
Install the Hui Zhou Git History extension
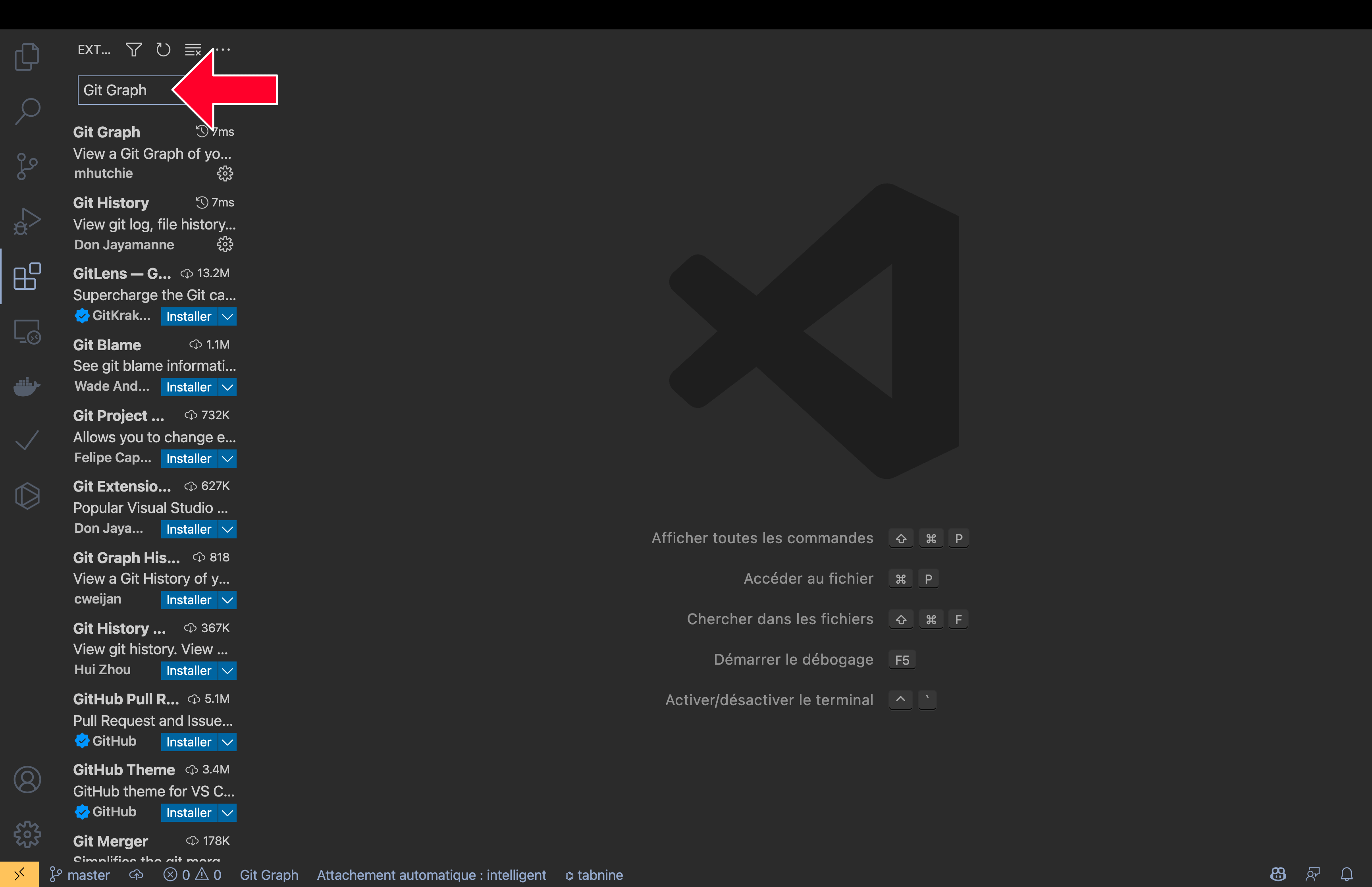[x=189, y=671]
